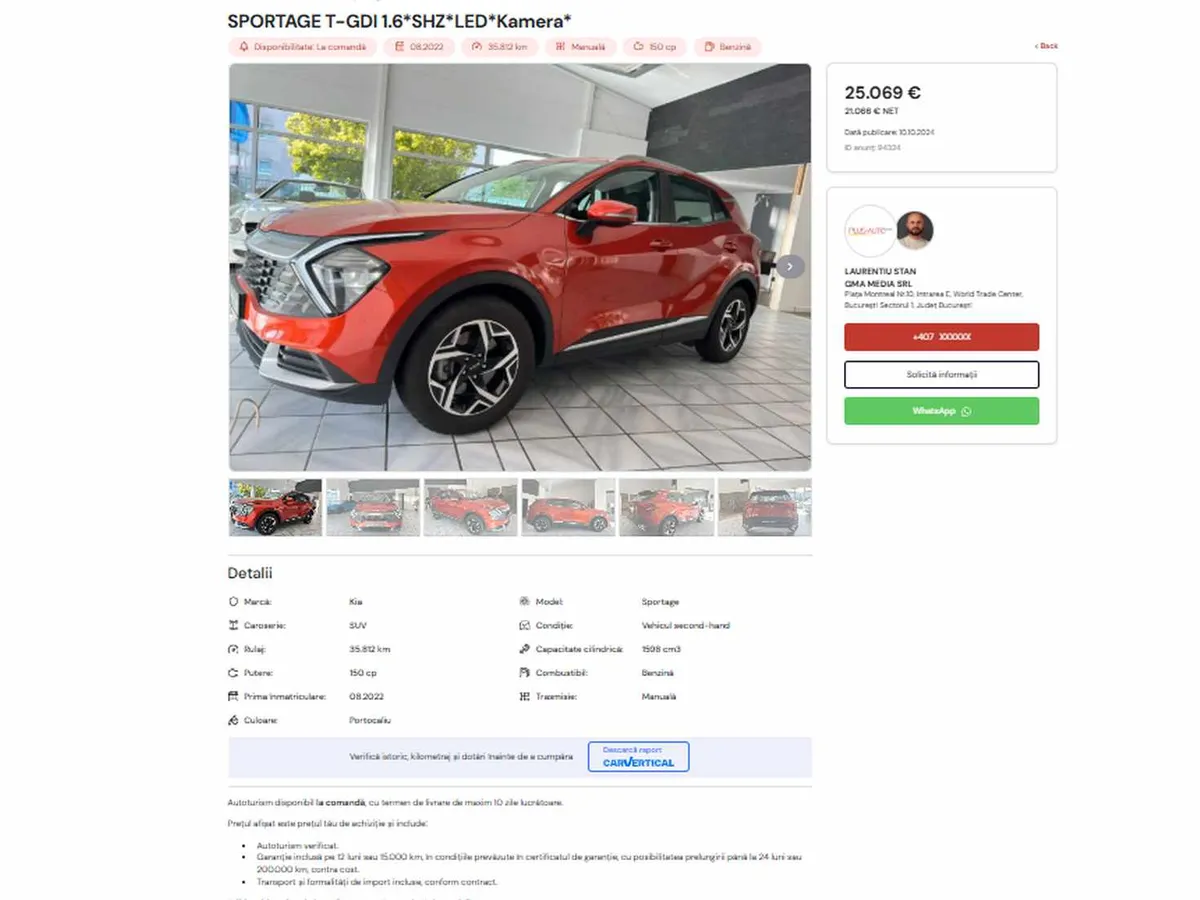Open WhatsApp chat with the seller
The height and width of the screenshot is (900, 1200).
click(x=941, y=411)
